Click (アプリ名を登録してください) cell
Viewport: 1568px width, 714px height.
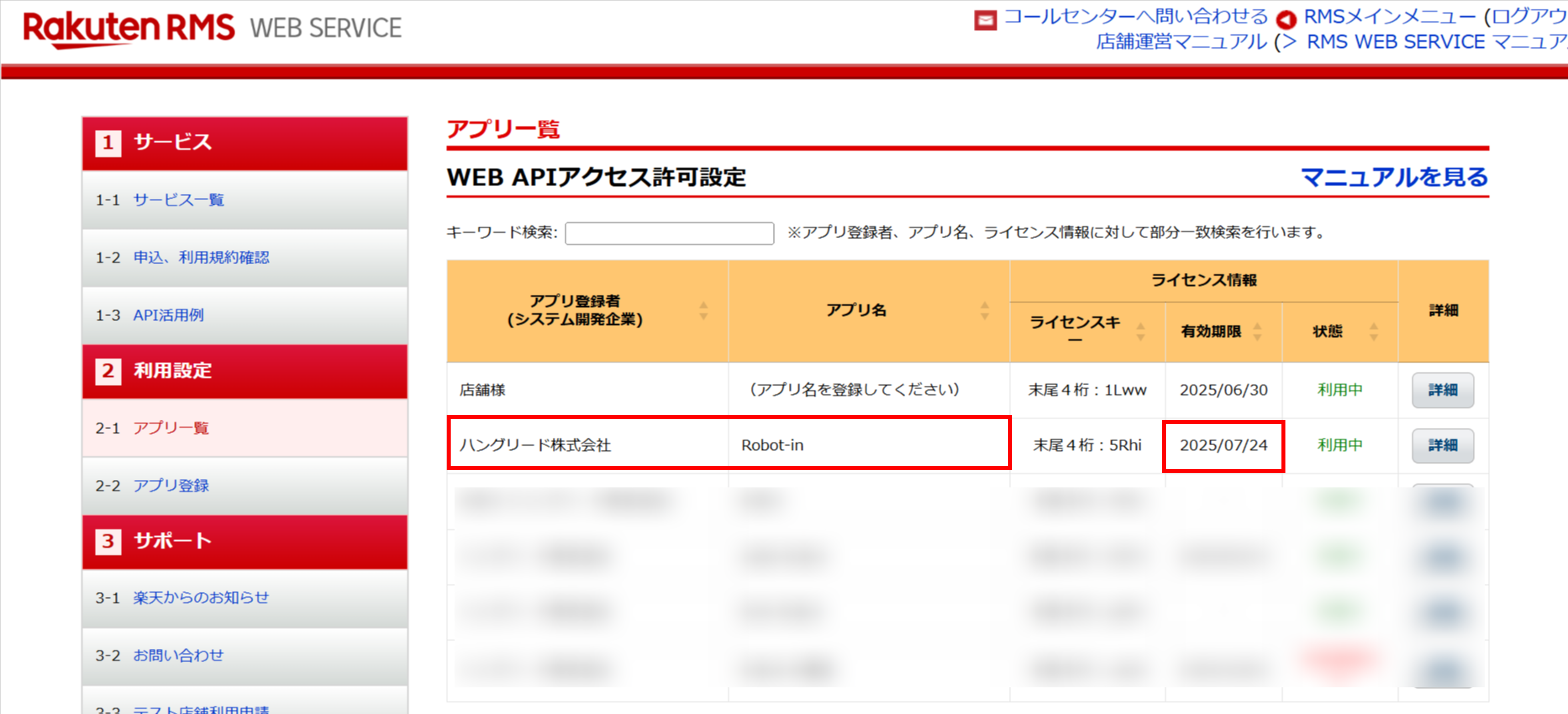[x=869, y=390]
